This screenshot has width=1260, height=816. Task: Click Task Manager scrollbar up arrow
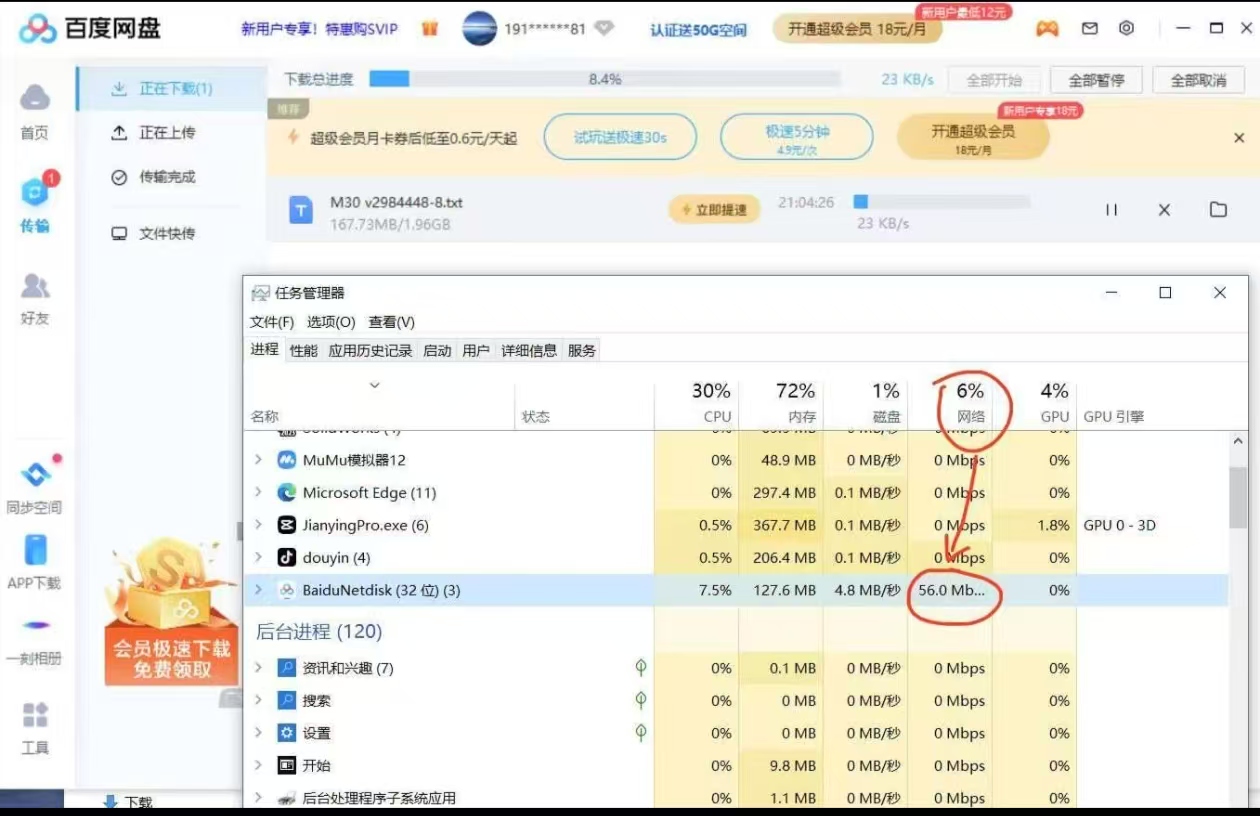pyautogui.click(x=1238, y=441)
